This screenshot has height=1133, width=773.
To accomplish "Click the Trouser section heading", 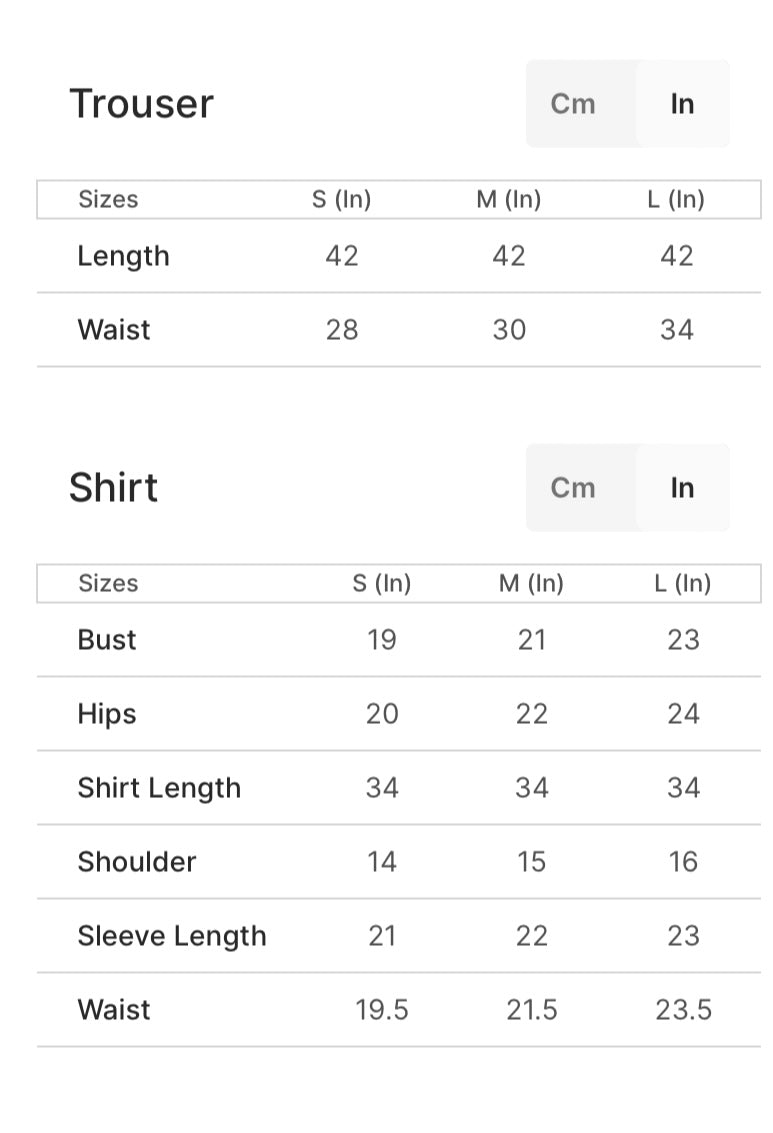I will 141,104.
